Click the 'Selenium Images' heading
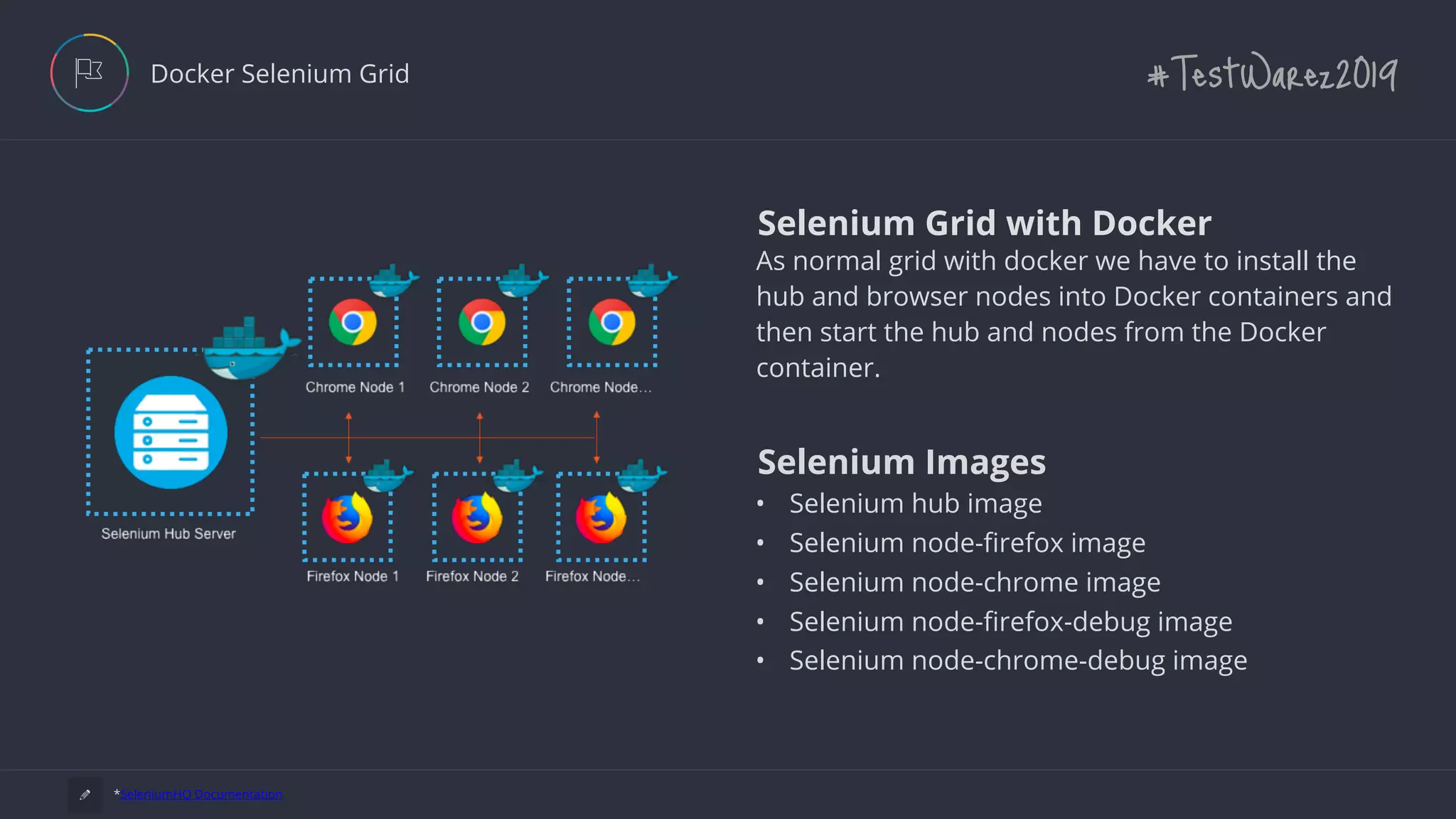This screenshot has width=1456, height=819. tap(901, 462)
